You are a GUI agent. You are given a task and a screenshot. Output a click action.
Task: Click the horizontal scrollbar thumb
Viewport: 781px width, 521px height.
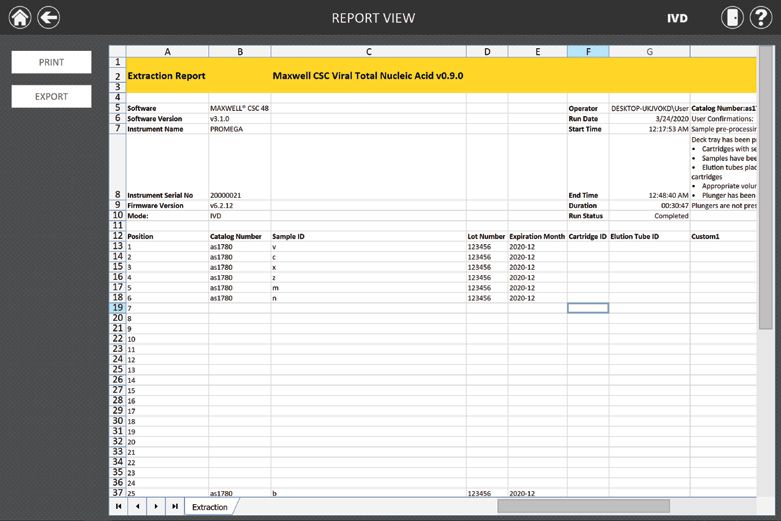coord(583,506)
